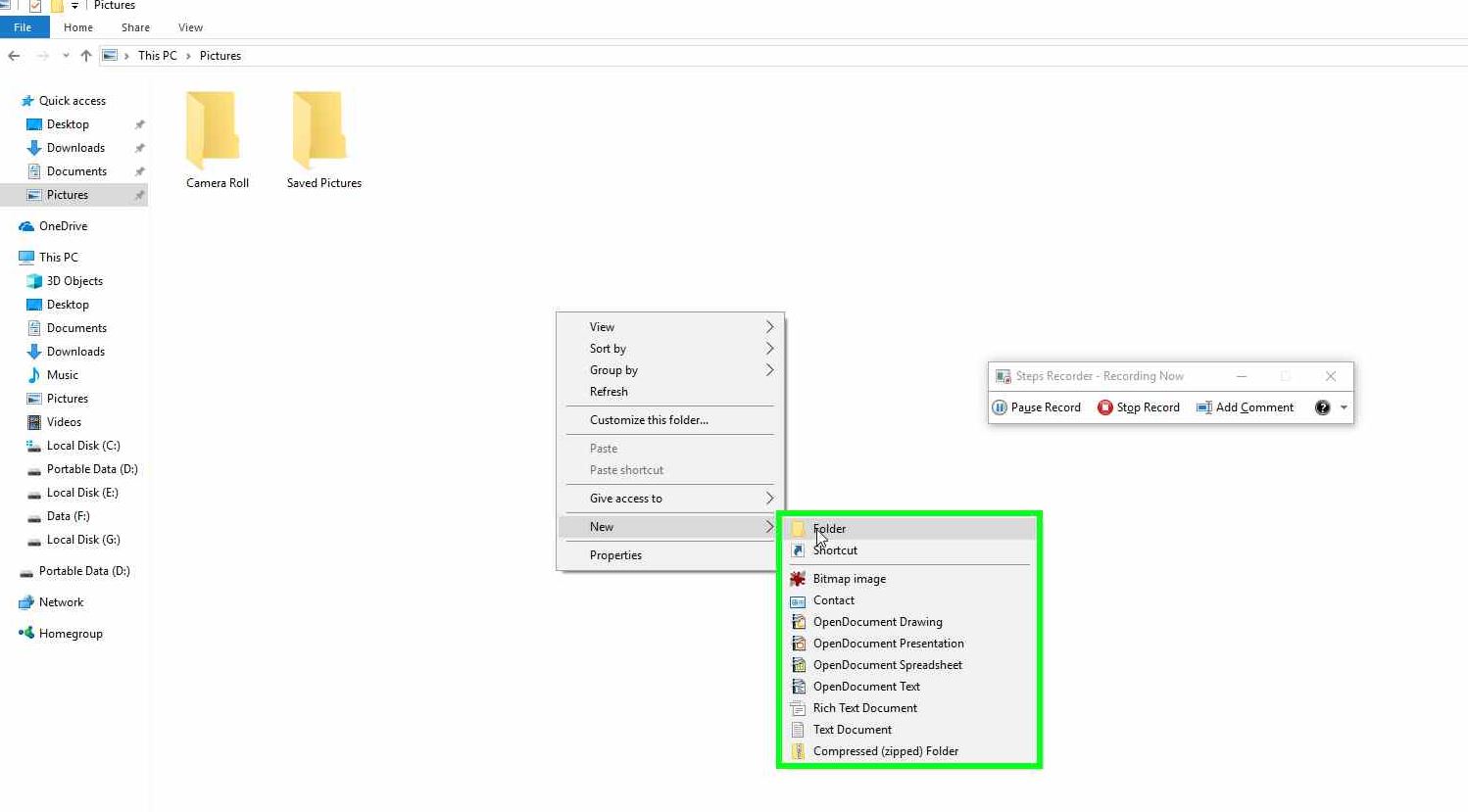Click the red Stop Record icon
Viewport: 1468px width, 812px height.
point(1105,407)
